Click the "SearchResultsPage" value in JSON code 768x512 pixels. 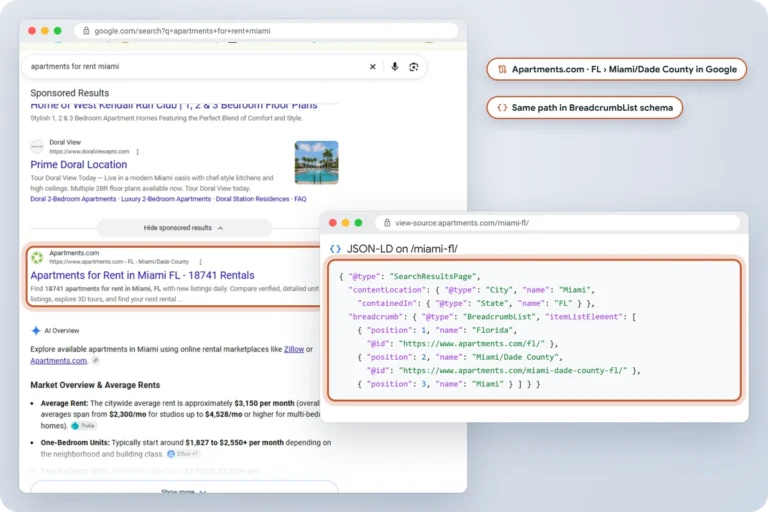tap(433, 276)
